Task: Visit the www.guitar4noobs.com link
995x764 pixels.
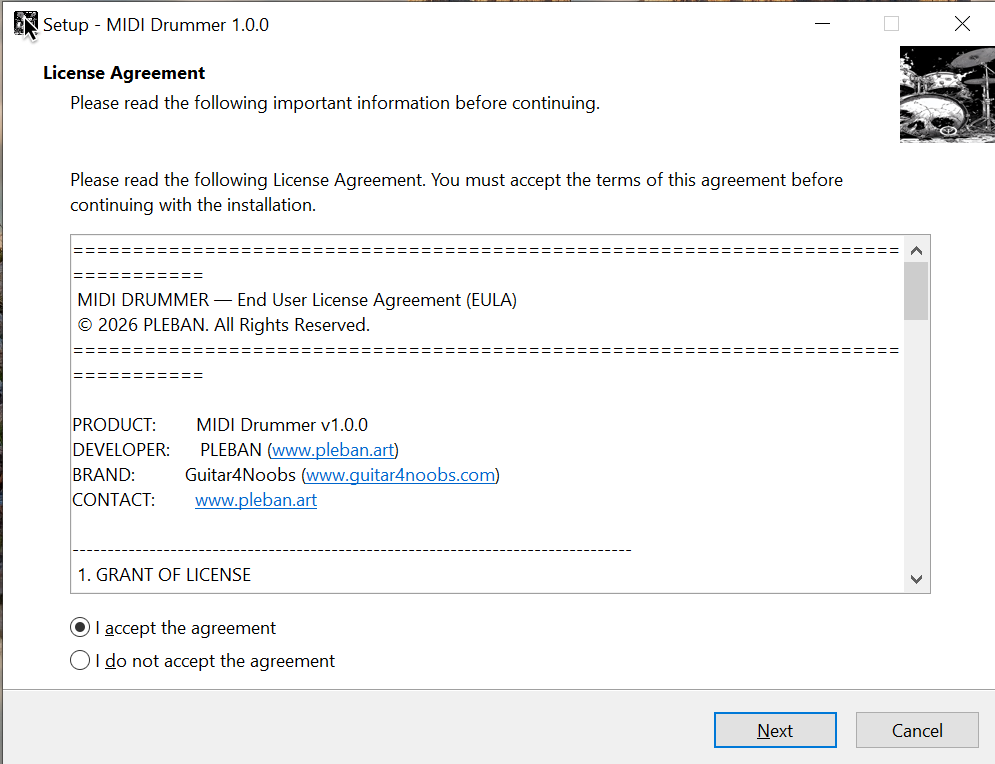Action: point(400,475)
